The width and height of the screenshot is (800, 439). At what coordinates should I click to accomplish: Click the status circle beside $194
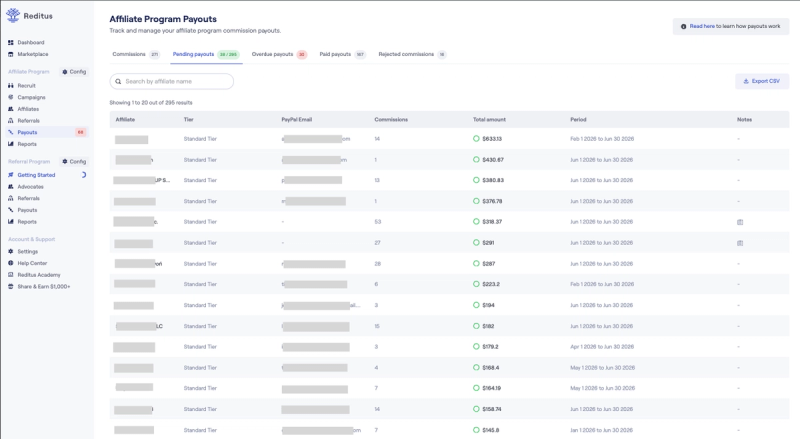tap(476, 305)
